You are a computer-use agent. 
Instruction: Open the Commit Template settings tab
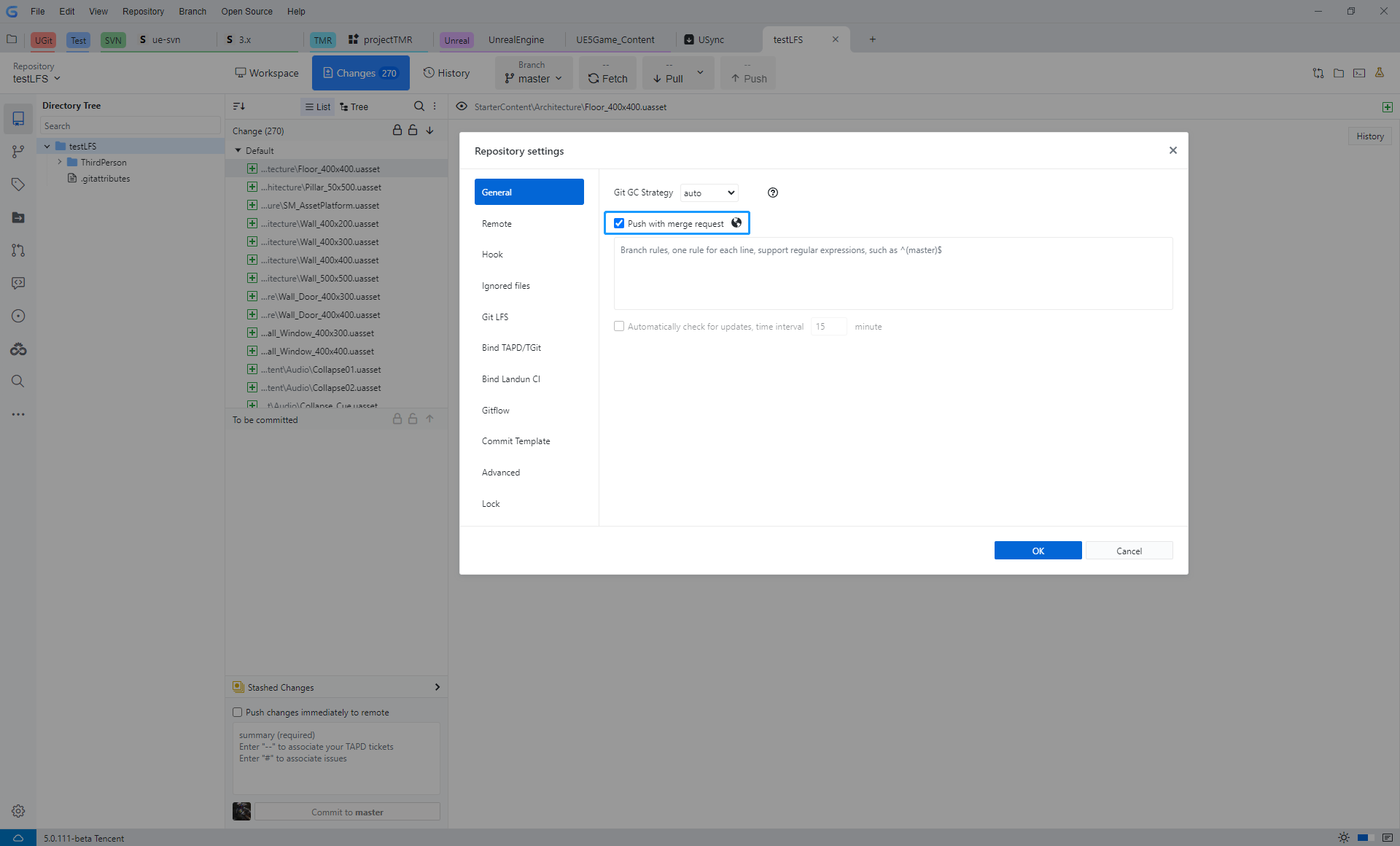(529, 441)
